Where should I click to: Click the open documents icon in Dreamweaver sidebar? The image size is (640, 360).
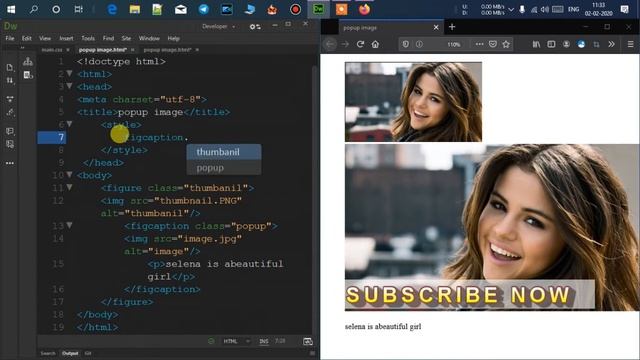pos(10,67)
